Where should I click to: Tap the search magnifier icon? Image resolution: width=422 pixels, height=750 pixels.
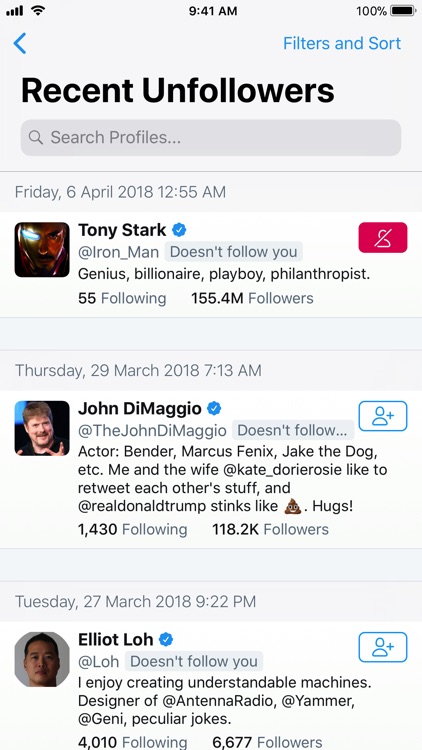point(35,138)
